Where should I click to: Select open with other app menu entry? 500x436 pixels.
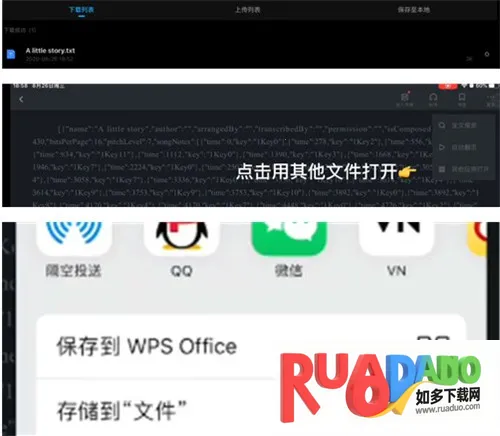(x=463, y=169)
